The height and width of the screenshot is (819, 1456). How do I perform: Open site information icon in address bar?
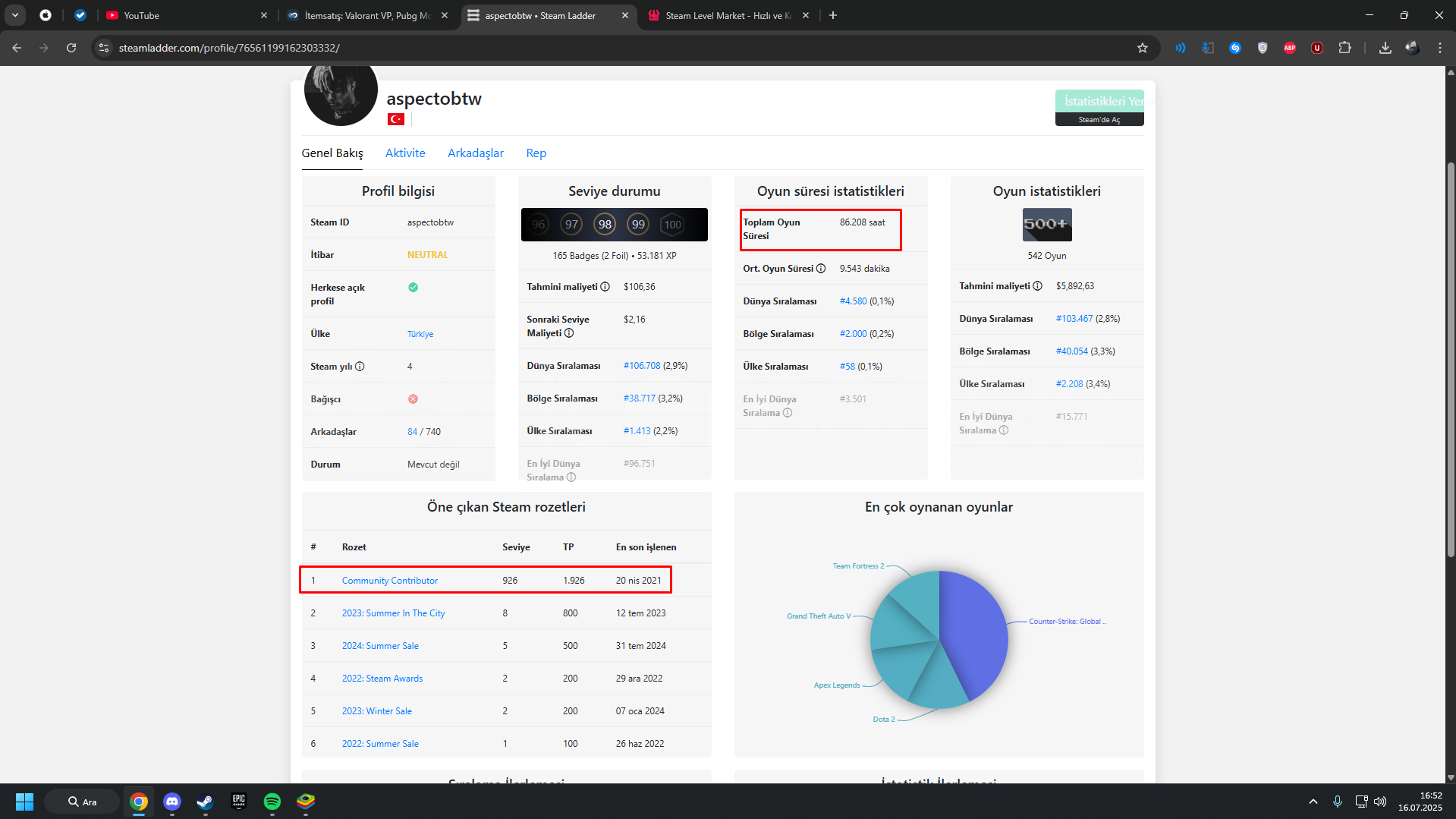(x=105, y=48)
